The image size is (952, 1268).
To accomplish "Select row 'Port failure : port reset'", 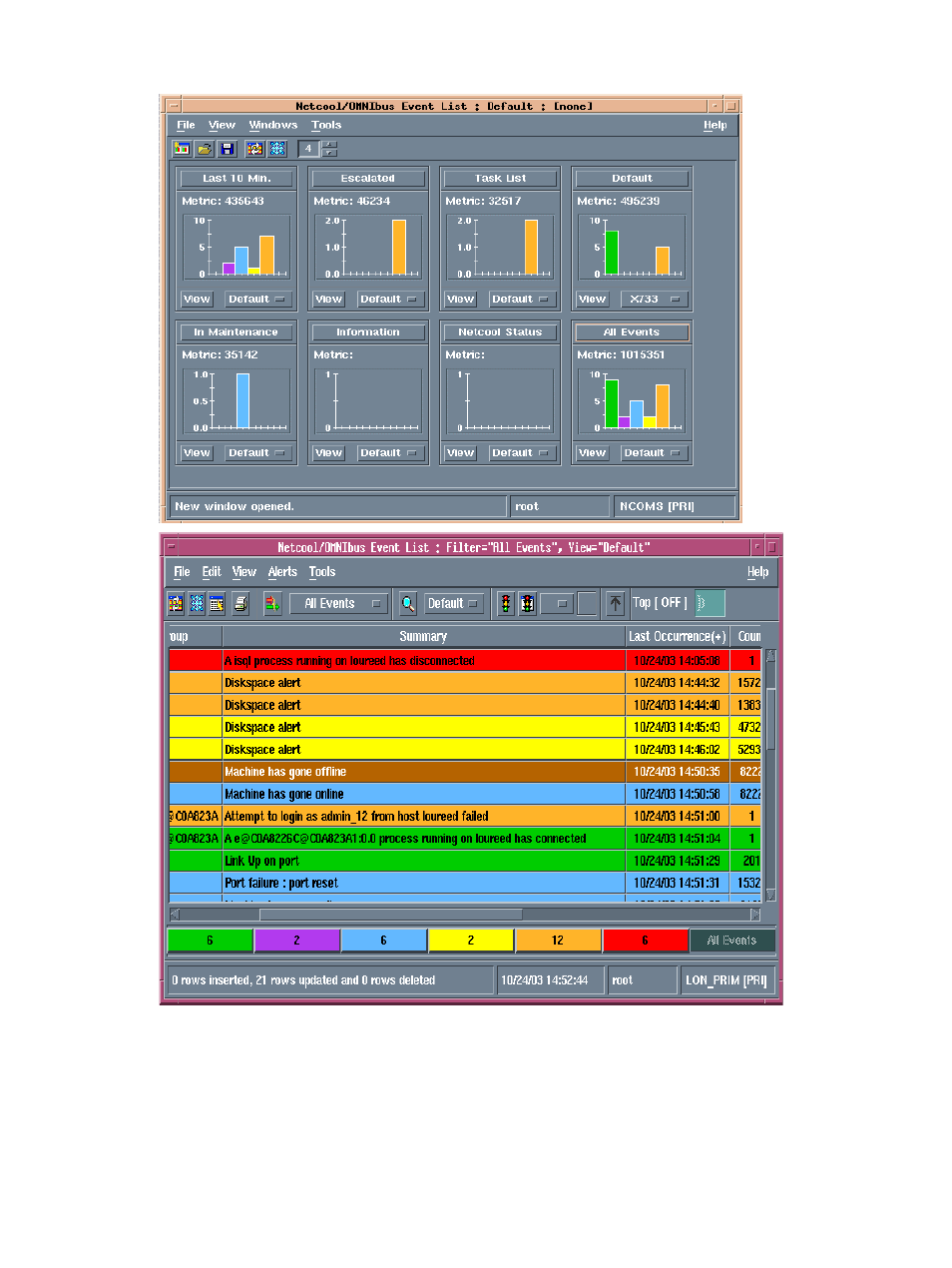I will [465, 883].
